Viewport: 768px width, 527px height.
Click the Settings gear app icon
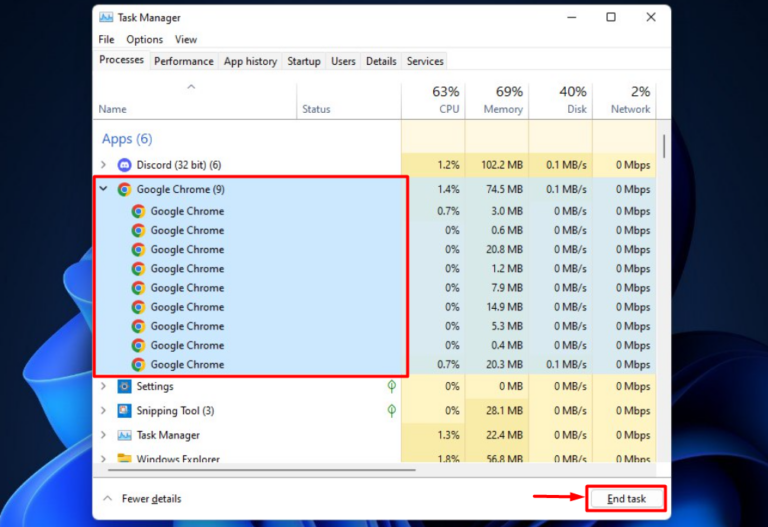pyautogui.click(x=124, y=386)
